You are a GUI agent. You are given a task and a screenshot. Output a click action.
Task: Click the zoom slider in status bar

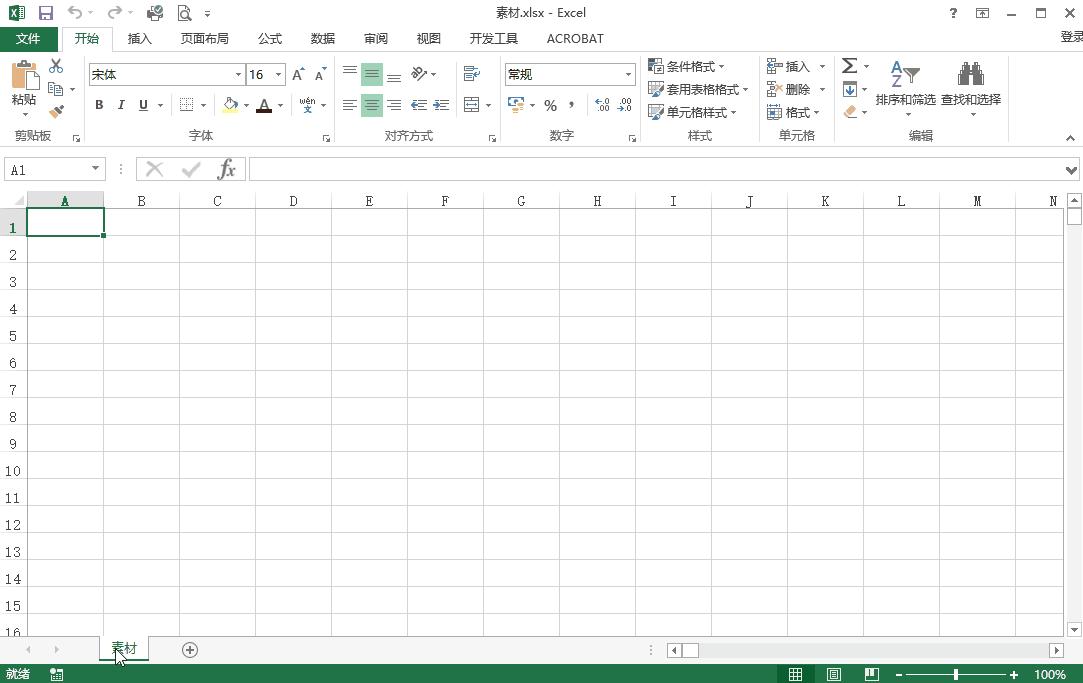click(x=956, y=675)
